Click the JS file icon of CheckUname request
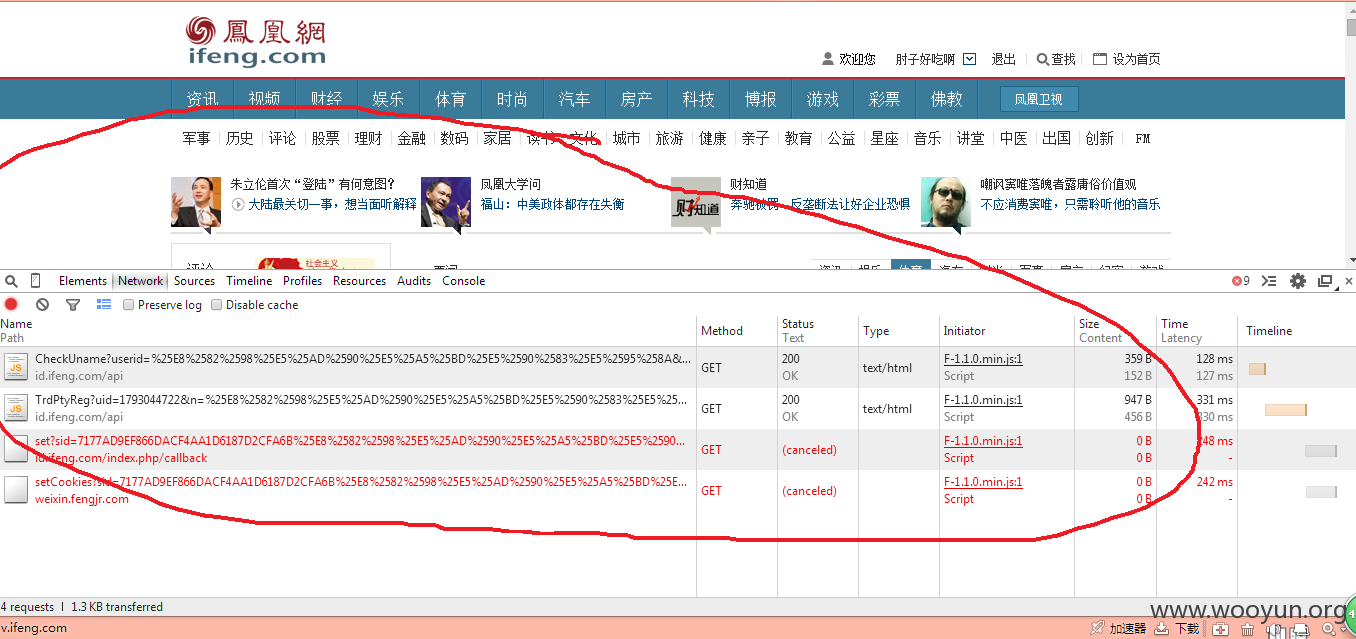This screenshot has height=639, width=1356. pos(15,367)
